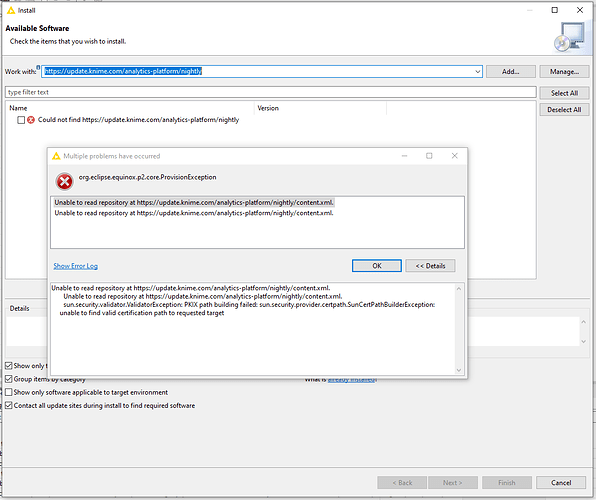Click the KNIME warning triangle in Install title
This screenshot has width=596, height=500.
click(11, 10)
